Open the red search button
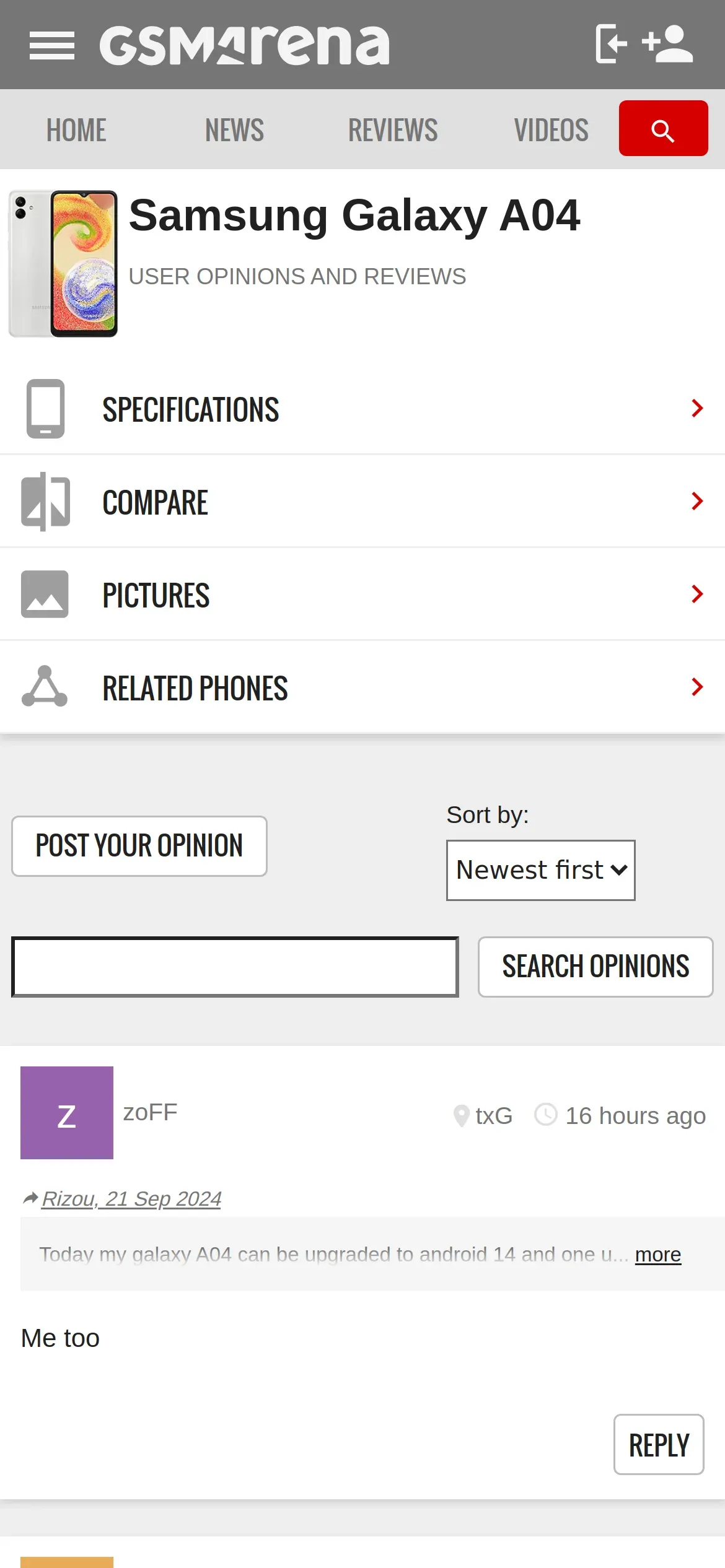This screenshot has width=725, height=1568. pyautogui.click(x=663, y=129)
